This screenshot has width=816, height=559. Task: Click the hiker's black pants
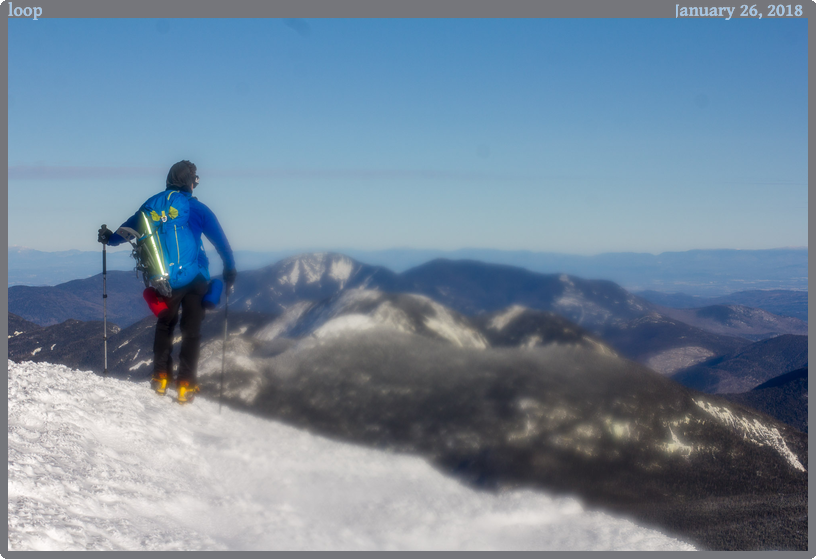tap(178, 330)
